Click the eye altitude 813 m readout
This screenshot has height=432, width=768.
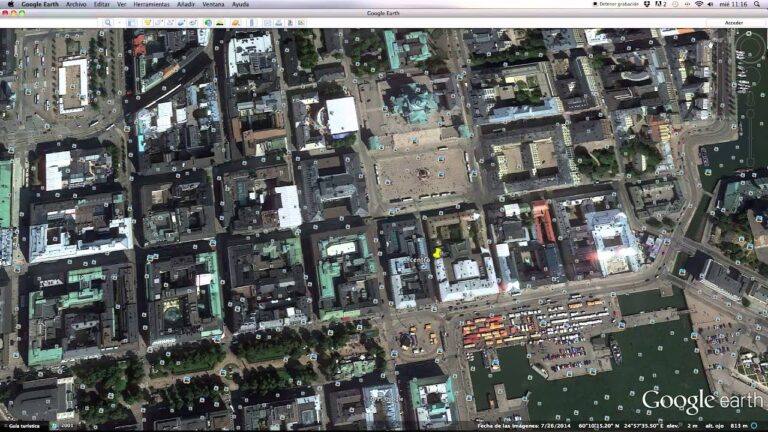click(x=727, y=426)
